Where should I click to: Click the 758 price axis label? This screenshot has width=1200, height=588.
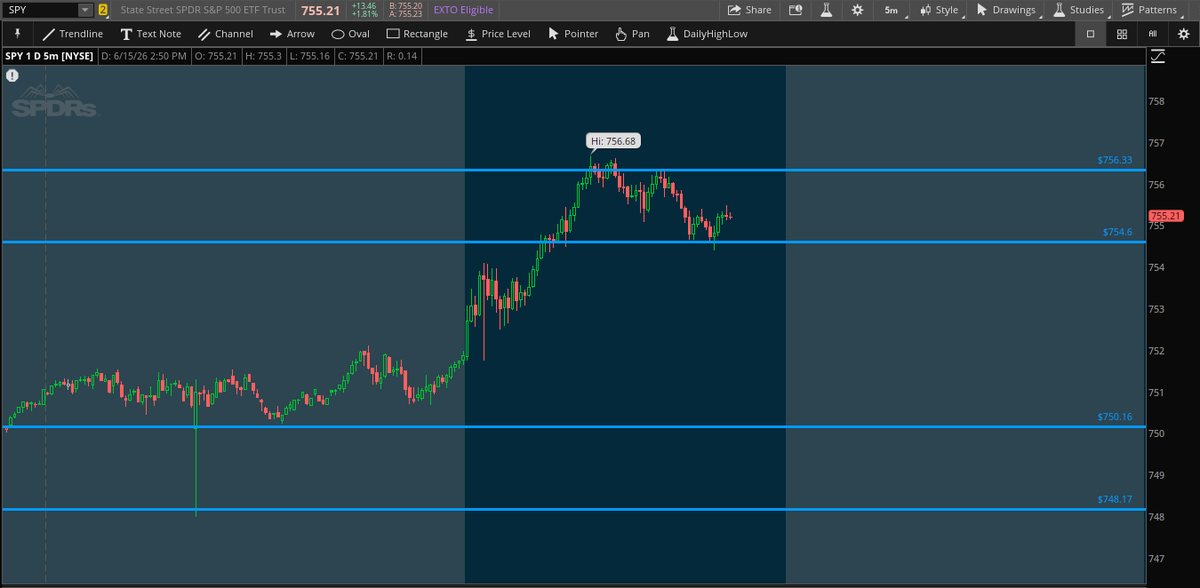[1156, 102]
